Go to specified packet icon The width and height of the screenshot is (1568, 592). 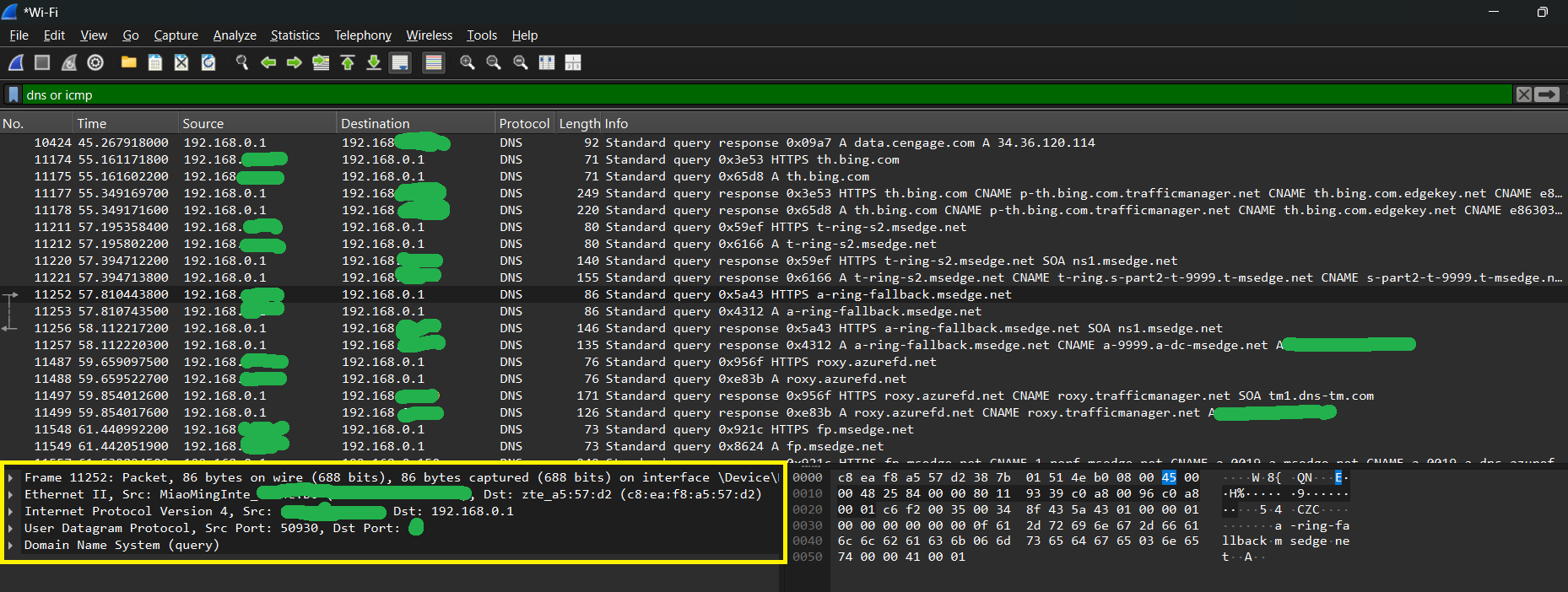point(321,62)
